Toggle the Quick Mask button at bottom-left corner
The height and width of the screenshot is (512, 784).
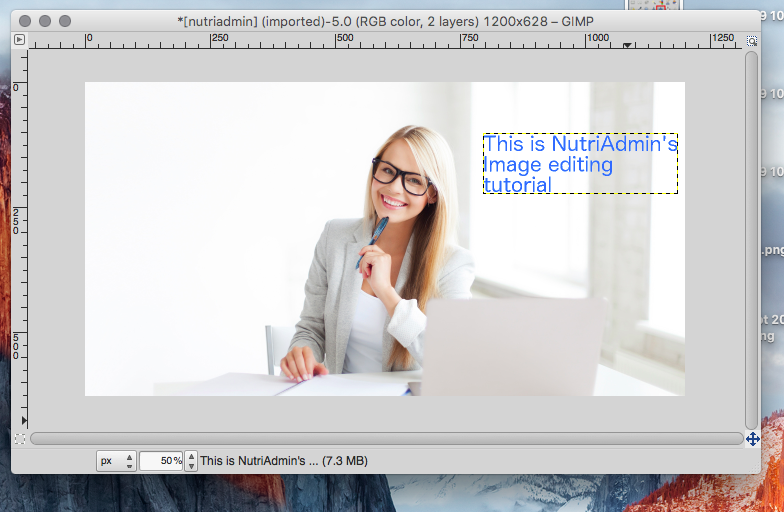tap(20, 439)
